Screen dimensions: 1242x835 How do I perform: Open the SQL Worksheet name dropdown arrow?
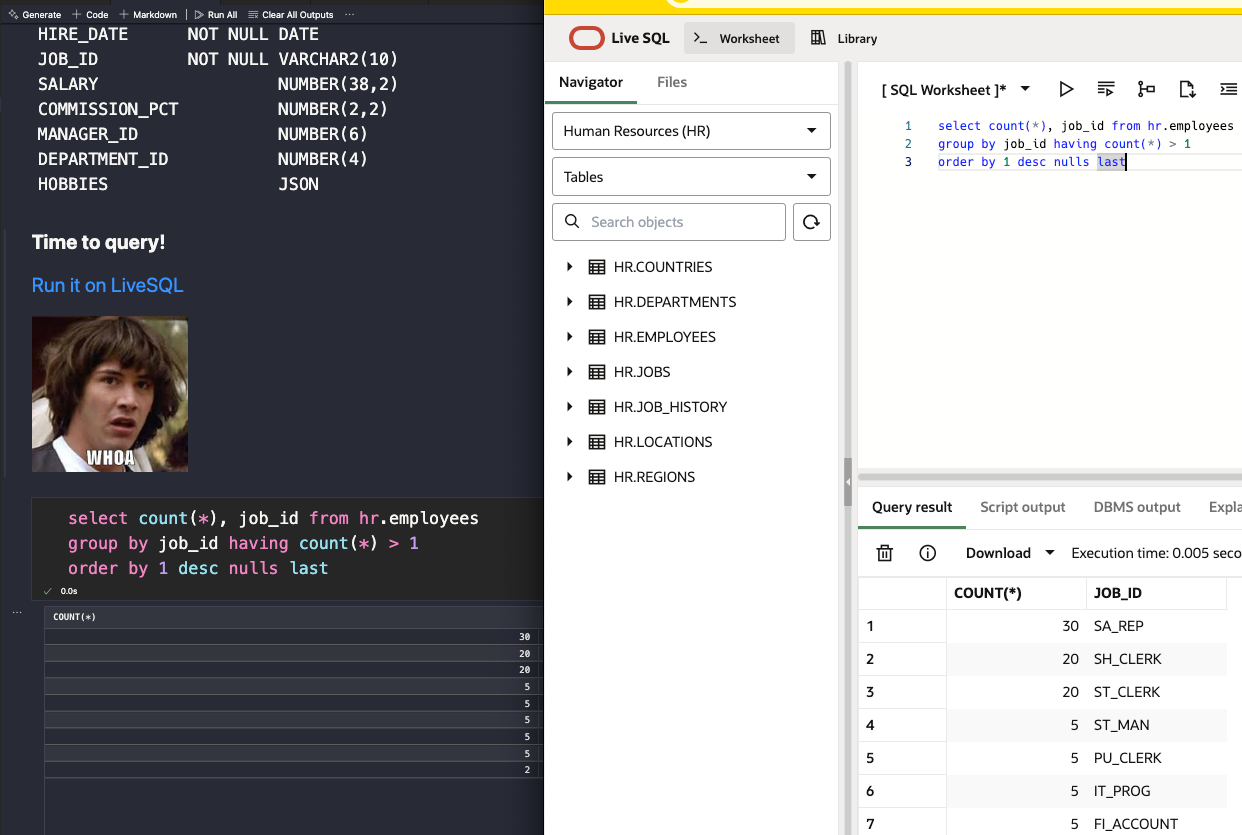point(1025,89)
